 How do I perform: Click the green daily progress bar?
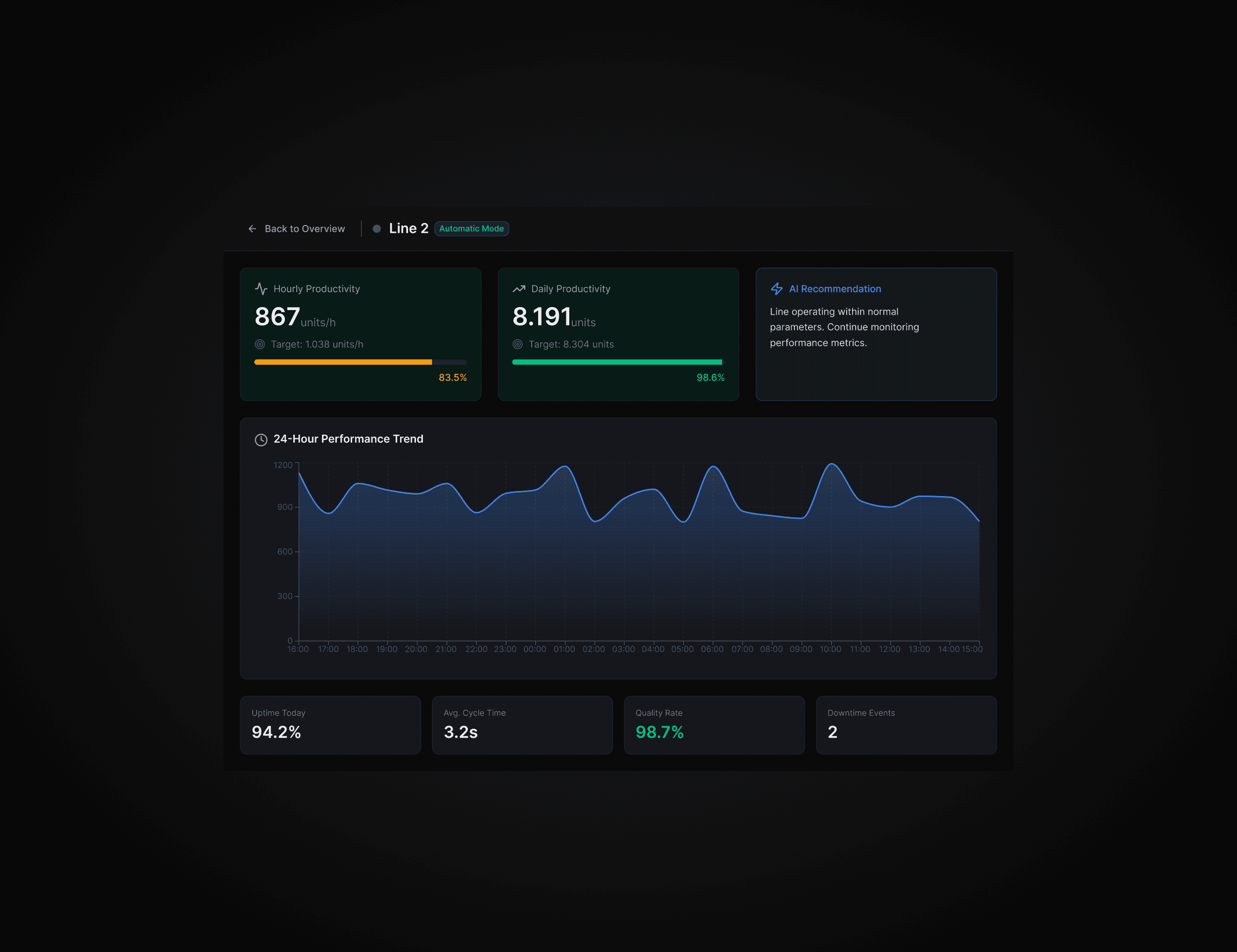616,362
